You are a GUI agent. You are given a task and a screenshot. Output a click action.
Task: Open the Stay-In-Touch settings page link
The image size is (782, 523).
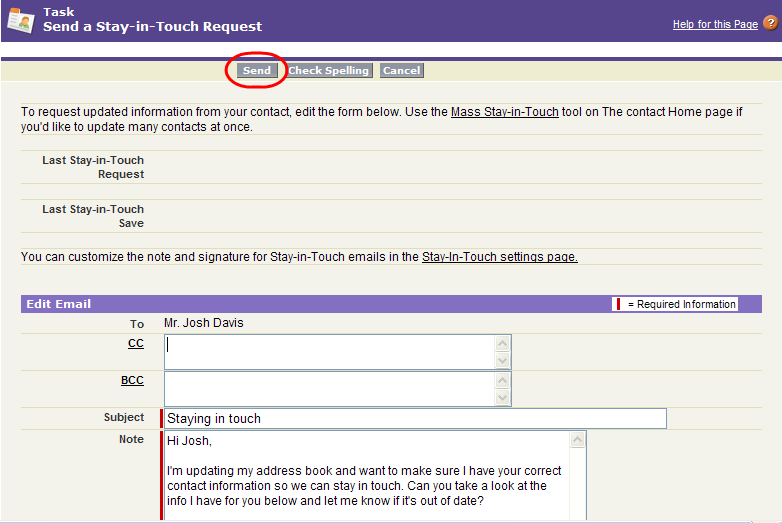[499, 257]
